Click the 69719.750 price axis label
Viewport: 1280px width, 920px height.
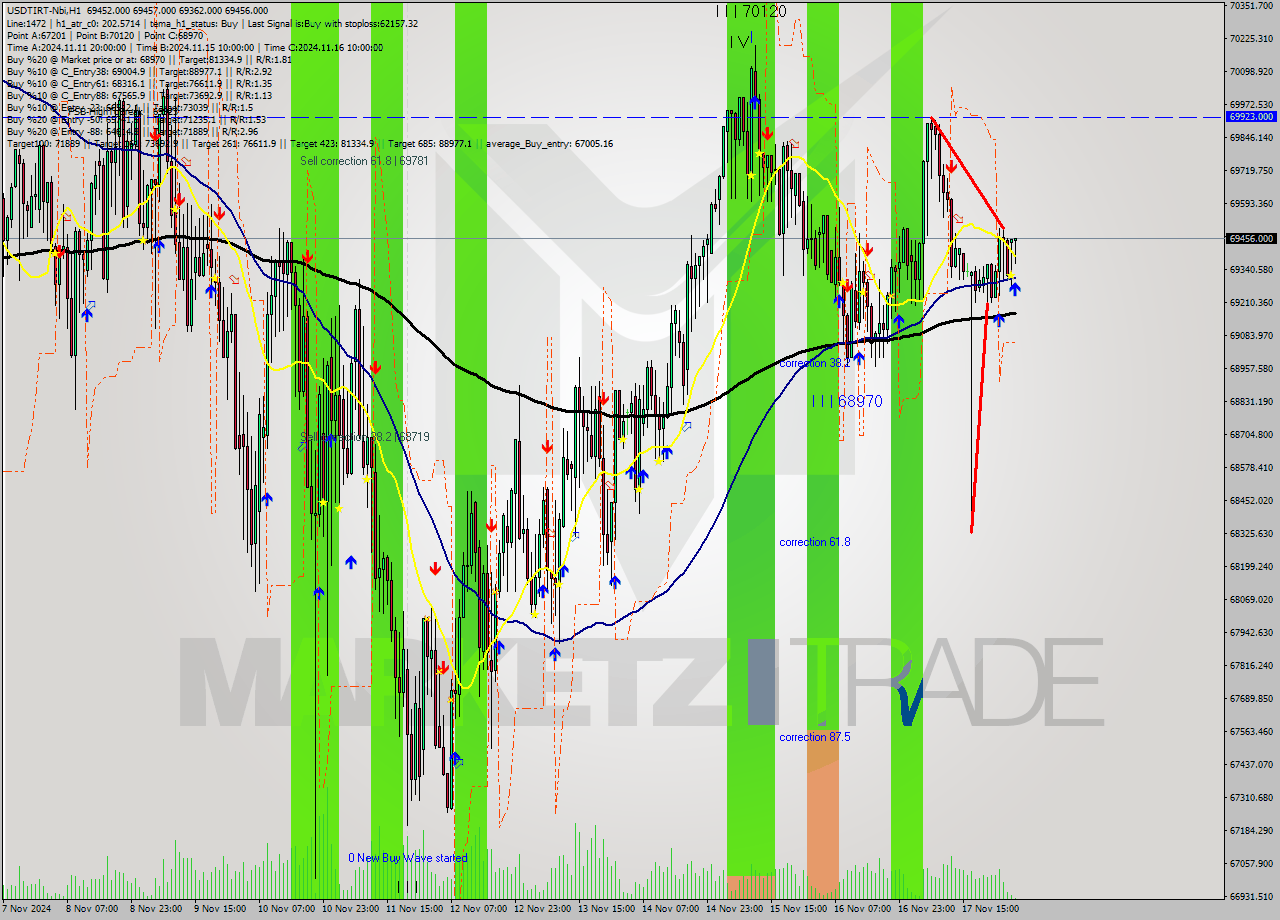pos(1251,171)
